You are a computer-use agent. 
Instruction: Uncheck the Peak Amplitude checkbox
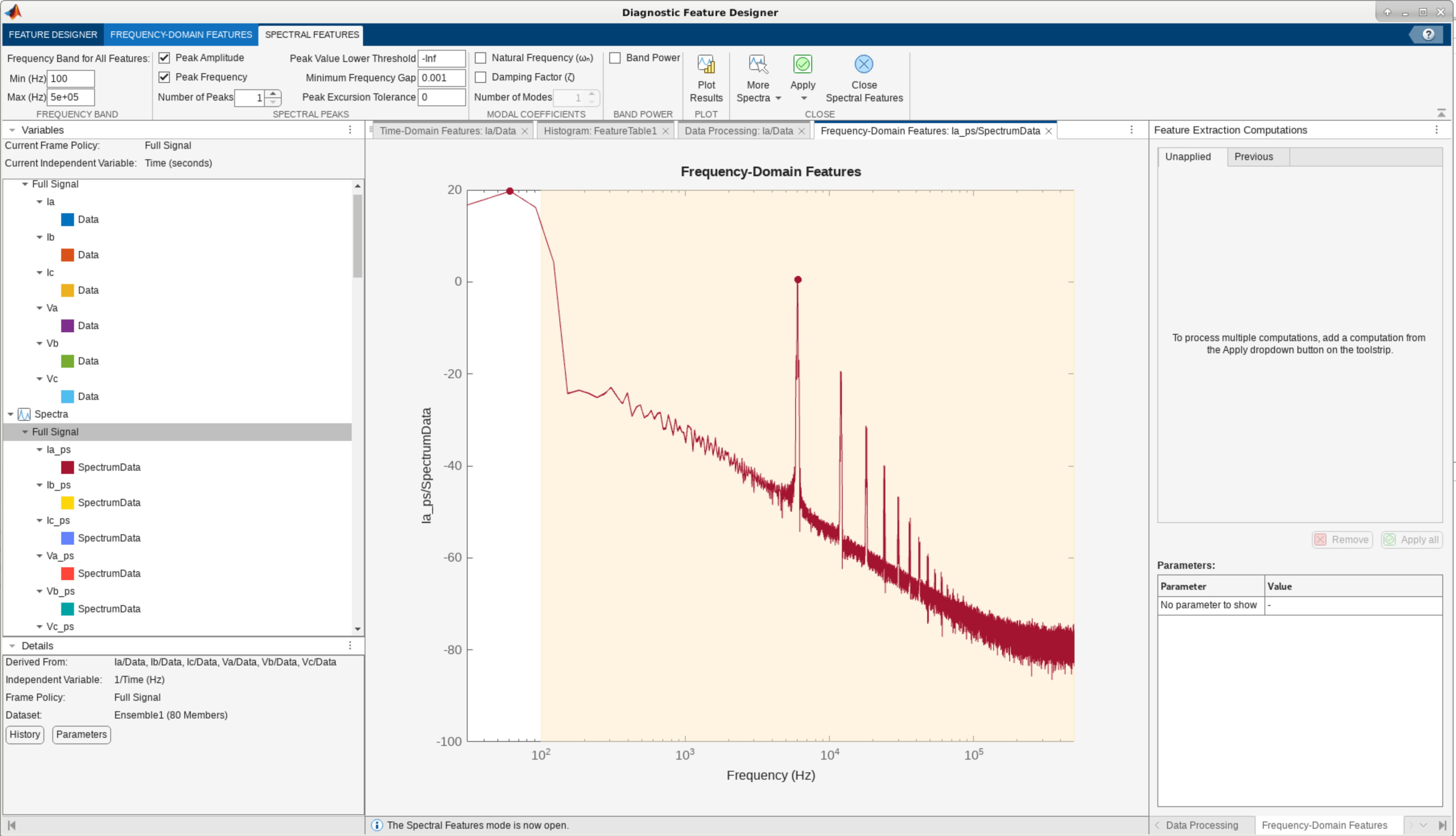[164, 58]
